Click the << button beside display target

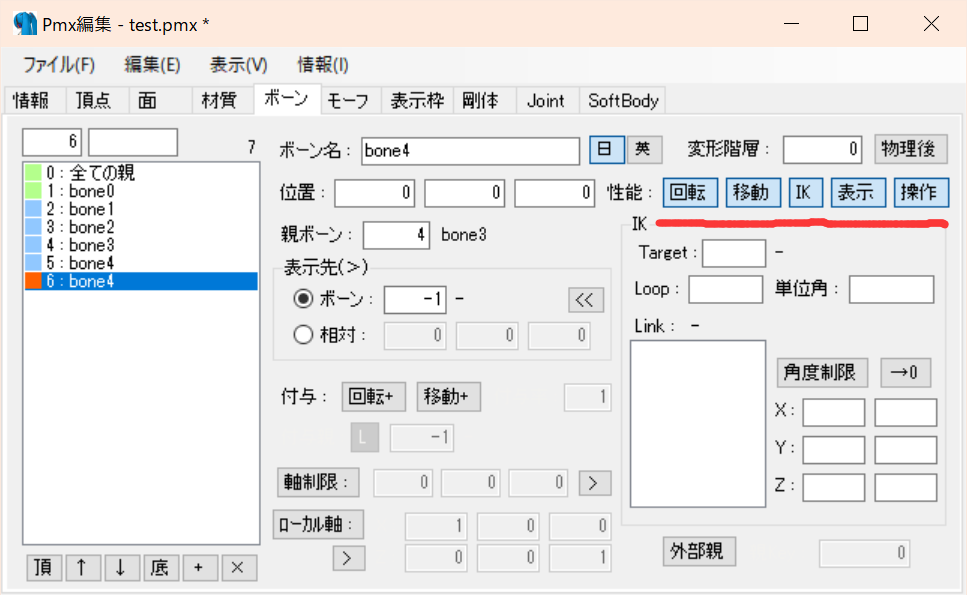585,300
